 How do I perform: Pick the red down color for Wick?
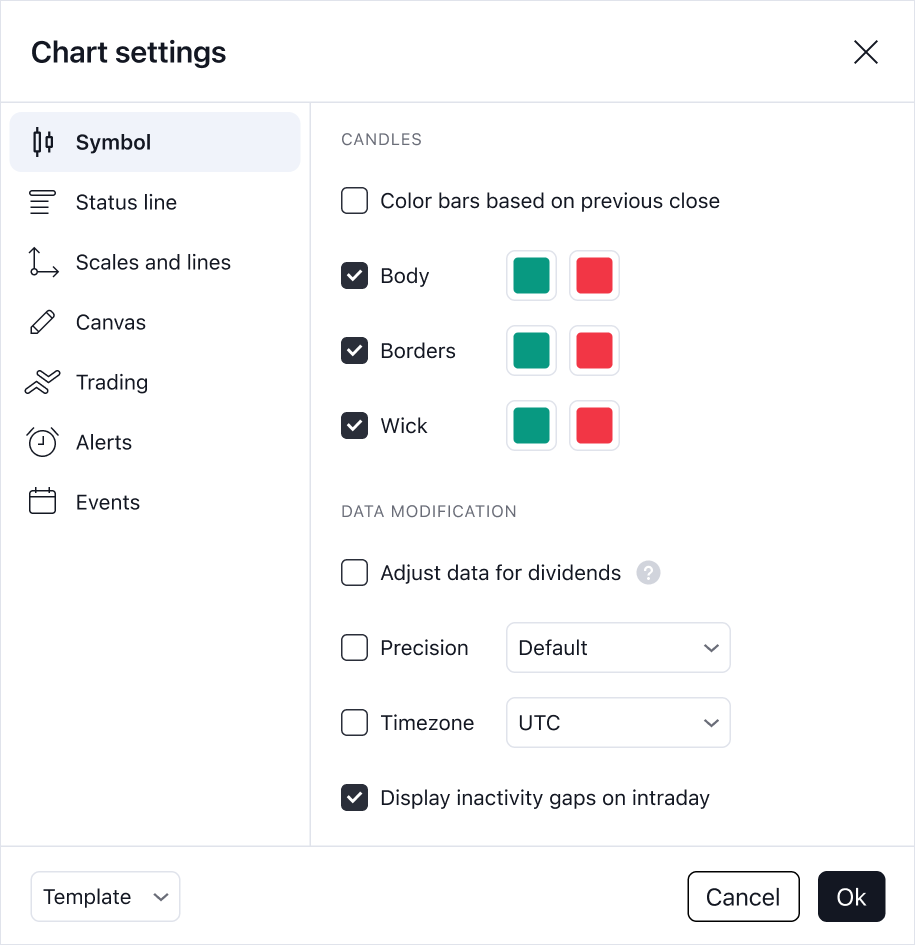click(x=594, y=425)
